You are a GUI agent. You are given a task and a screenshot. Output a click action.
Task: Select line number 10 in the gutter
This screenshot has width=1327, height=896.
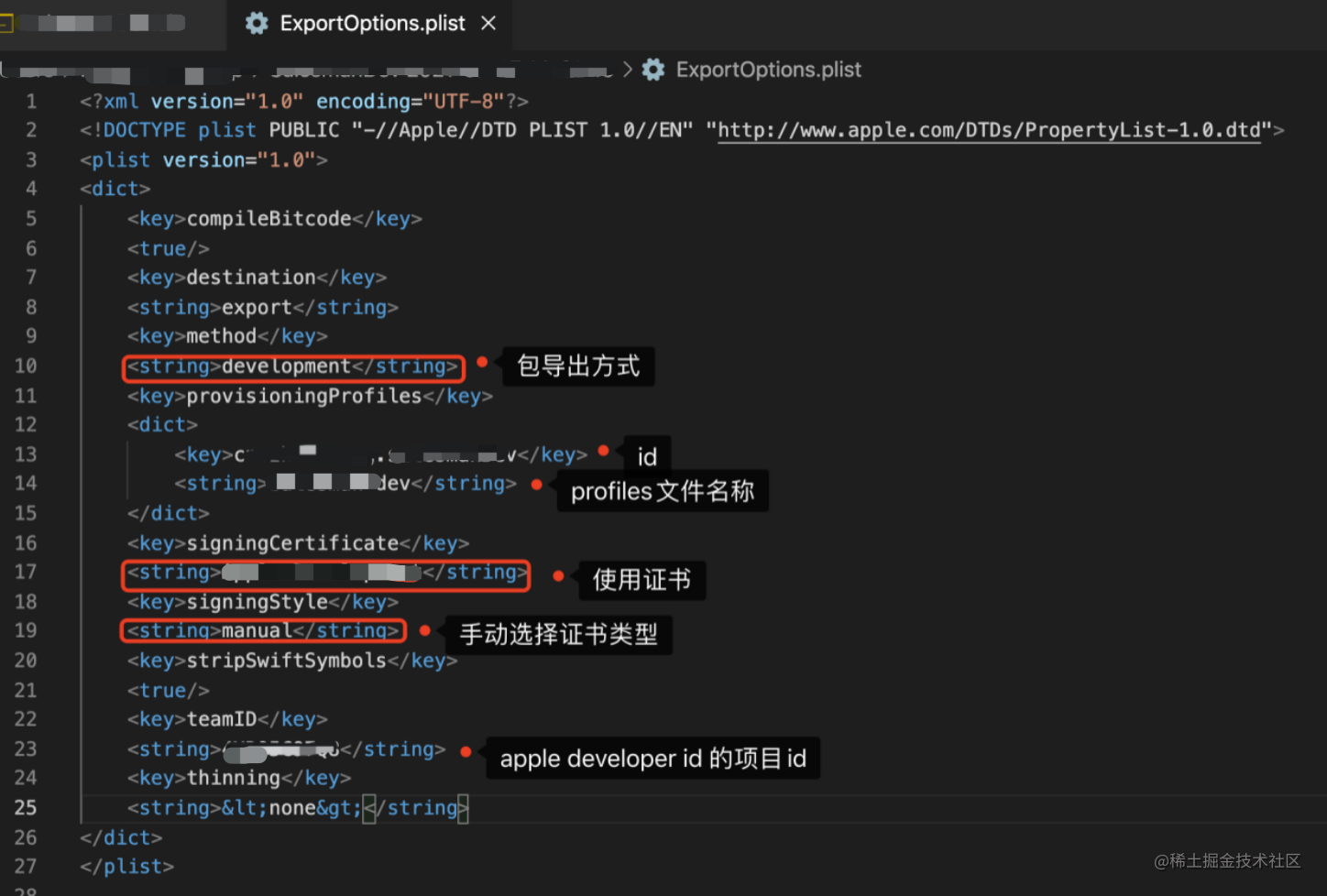coord(26,366)
